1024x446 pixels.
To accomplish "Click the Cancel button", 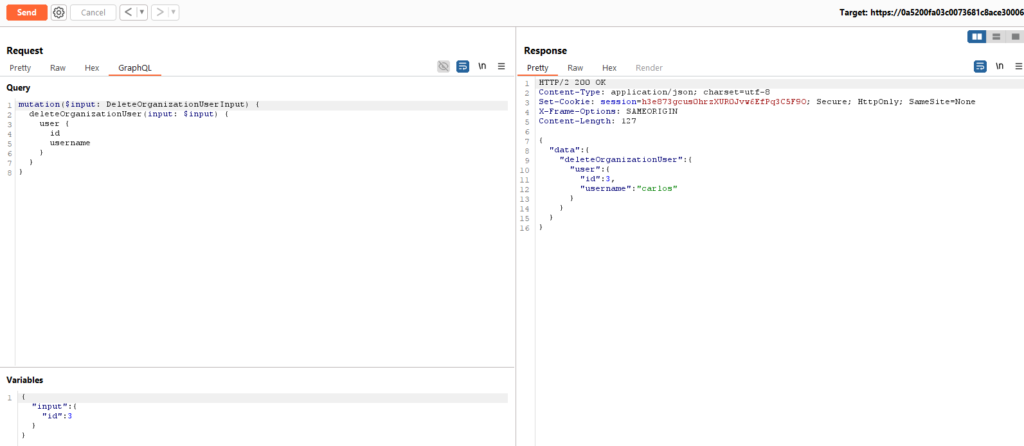I will [x=93, y=12].
